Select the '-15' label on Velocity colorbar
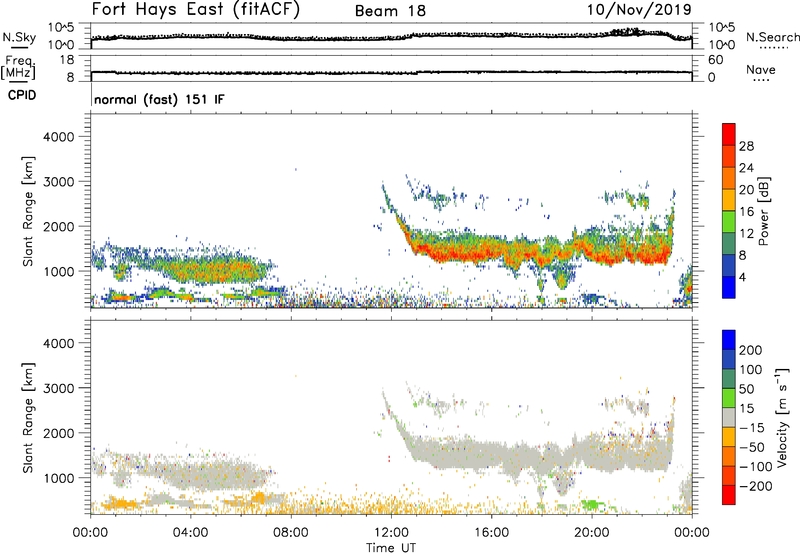800x554 pixels. [x=752, y=428]
